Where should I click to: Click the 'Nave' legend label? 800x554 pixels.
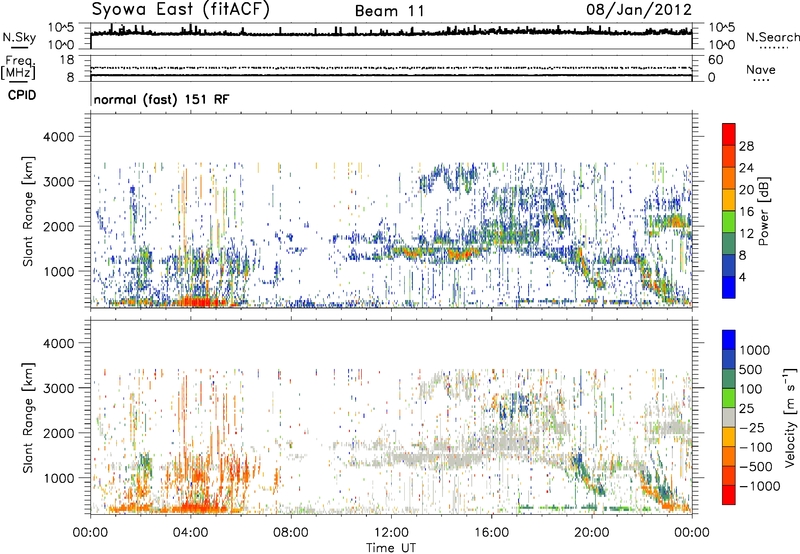coord(761,69)
